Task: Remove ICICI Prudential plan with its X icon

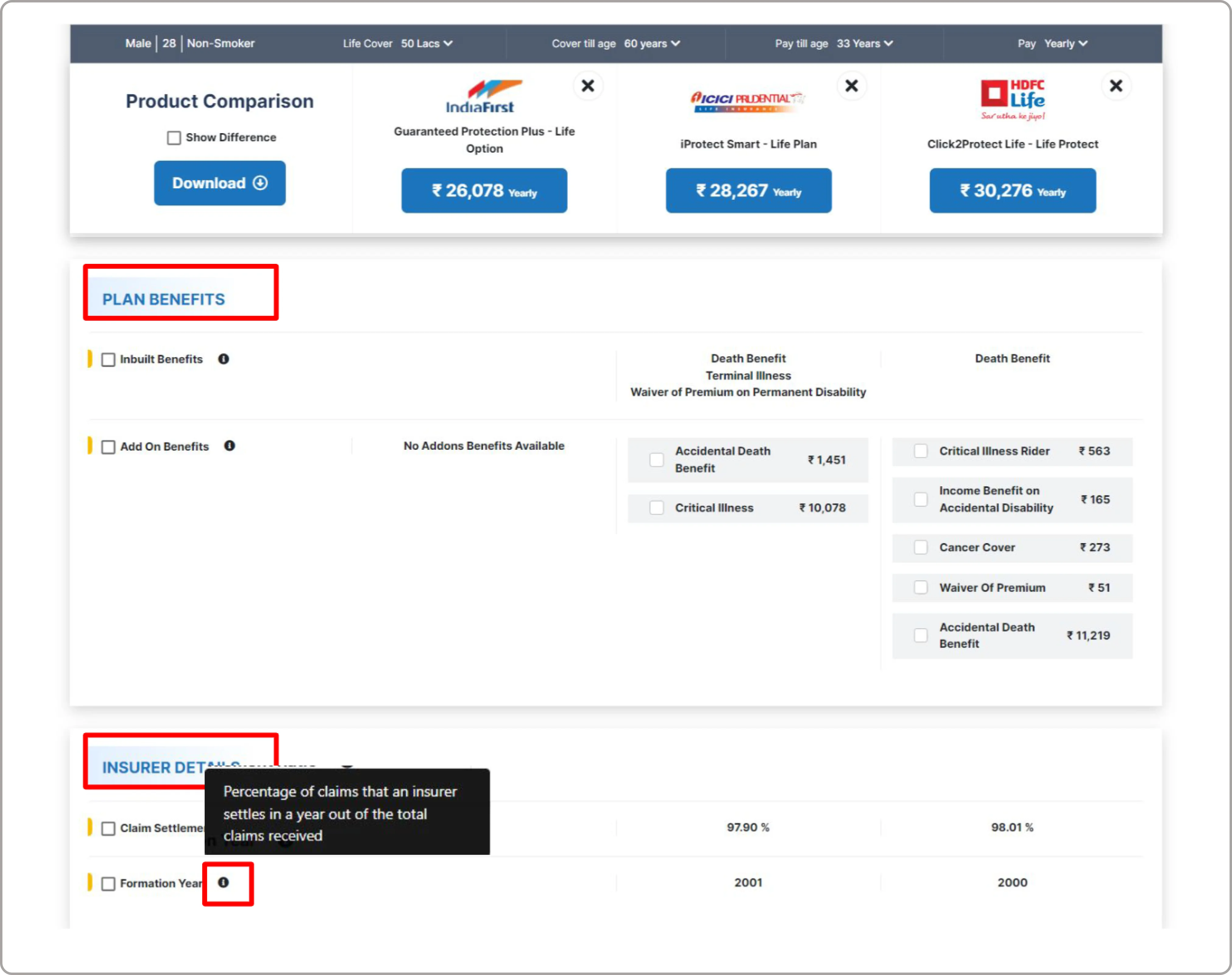Action: pos(851,86)
